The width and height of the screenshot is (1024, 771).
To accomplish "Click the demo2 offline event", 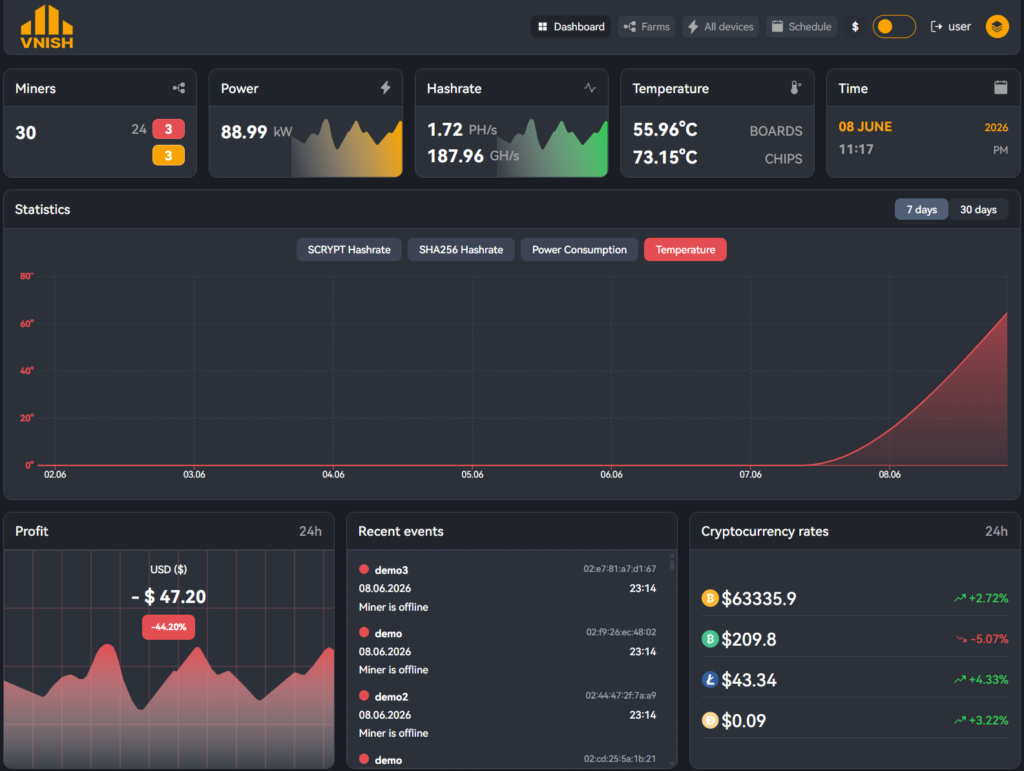I will click(507, 714).
